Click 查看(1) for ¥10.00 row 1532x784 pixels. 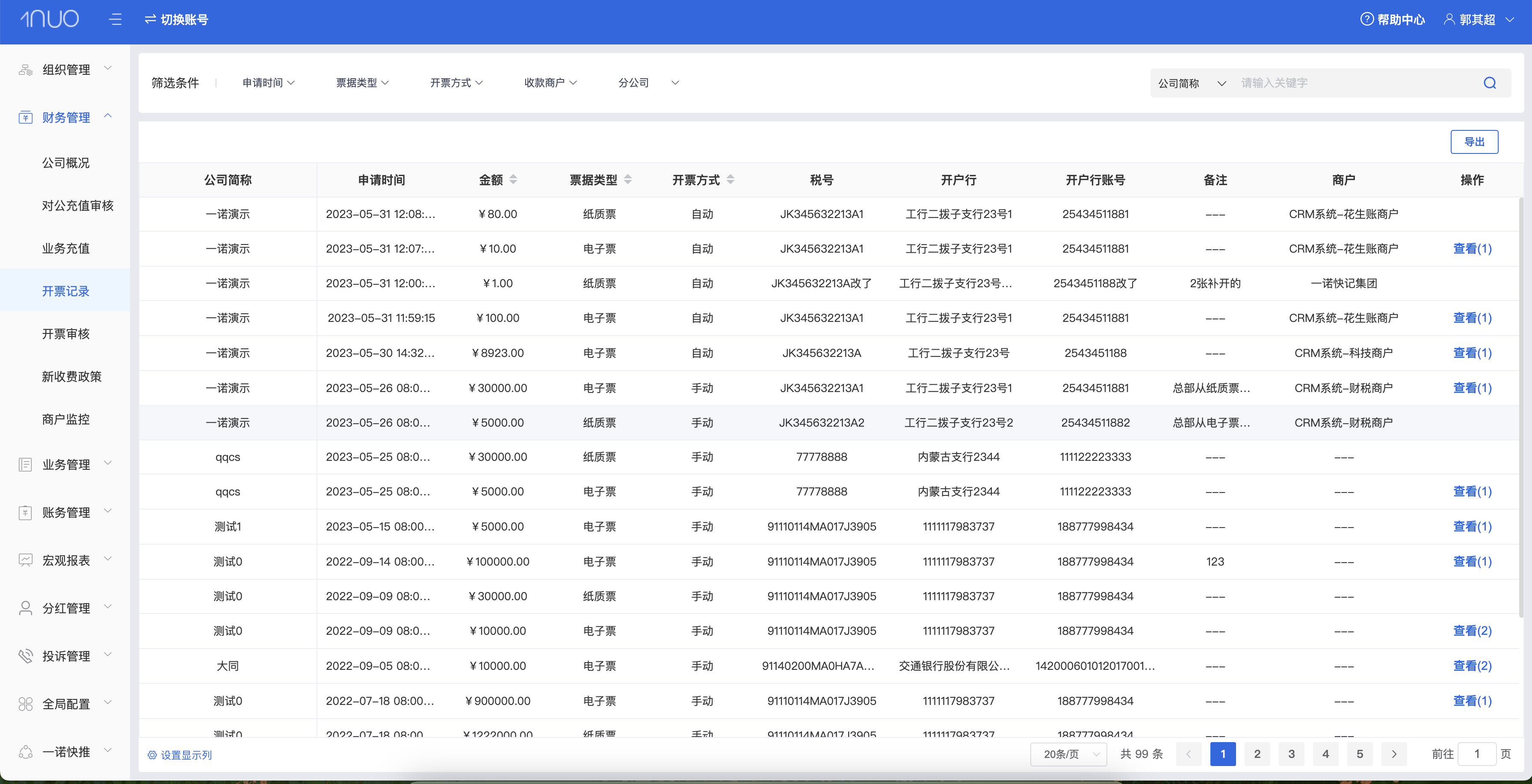coord(1472,248)
